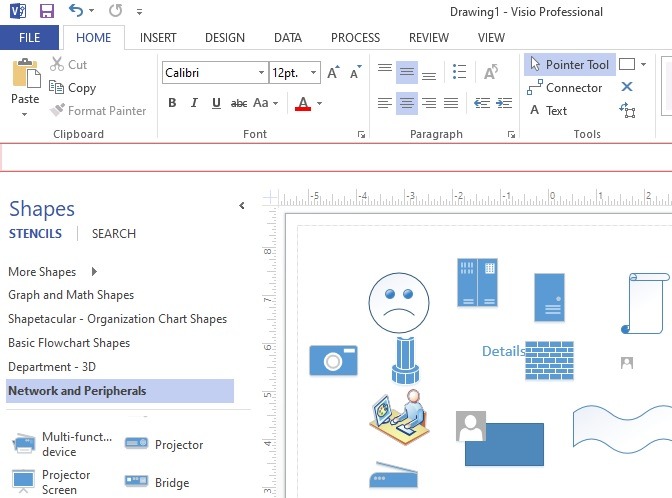Apply the red font color swatch
The width and height of the screenshot is (672, 498).
pyautogui.click(x=303, y=103)
